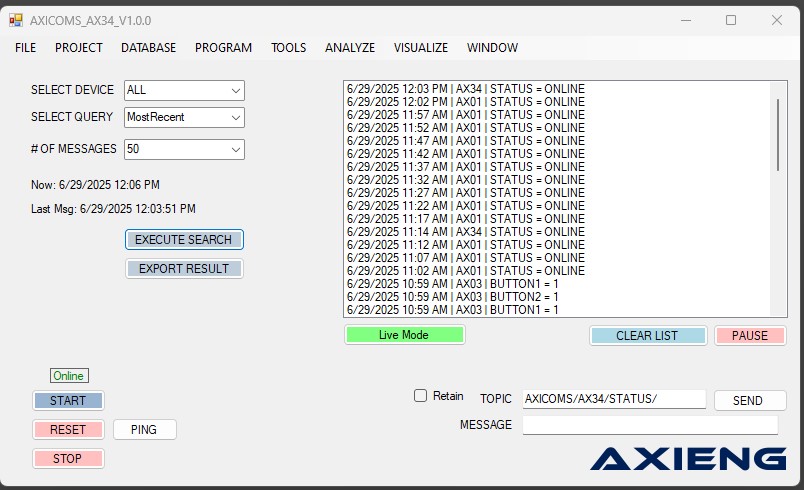Select the 11:07 AM AX01 STATUS entry
Screen dimensions: 804x490
[x=558, y=258]
